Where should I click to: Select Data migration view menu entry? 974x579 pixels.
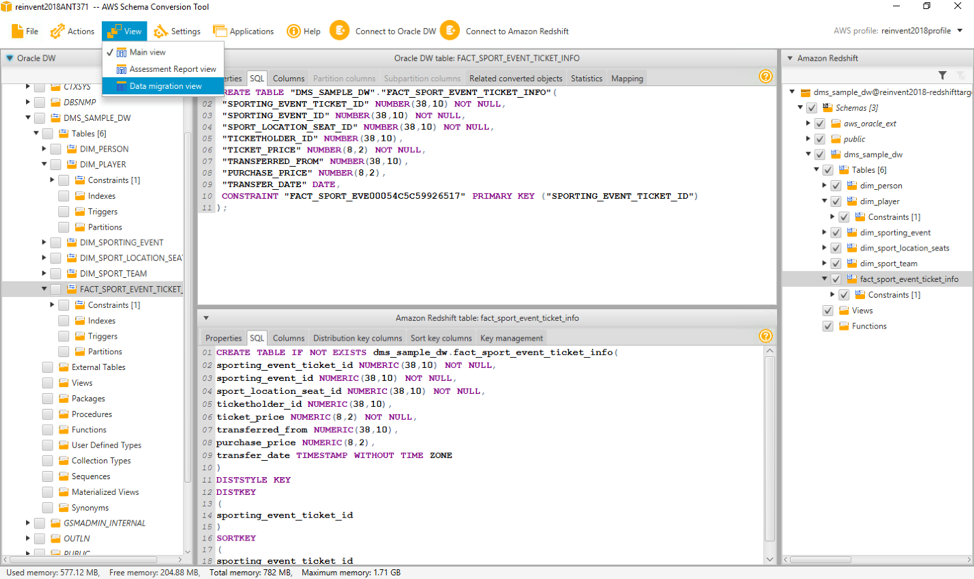[163, 86]
